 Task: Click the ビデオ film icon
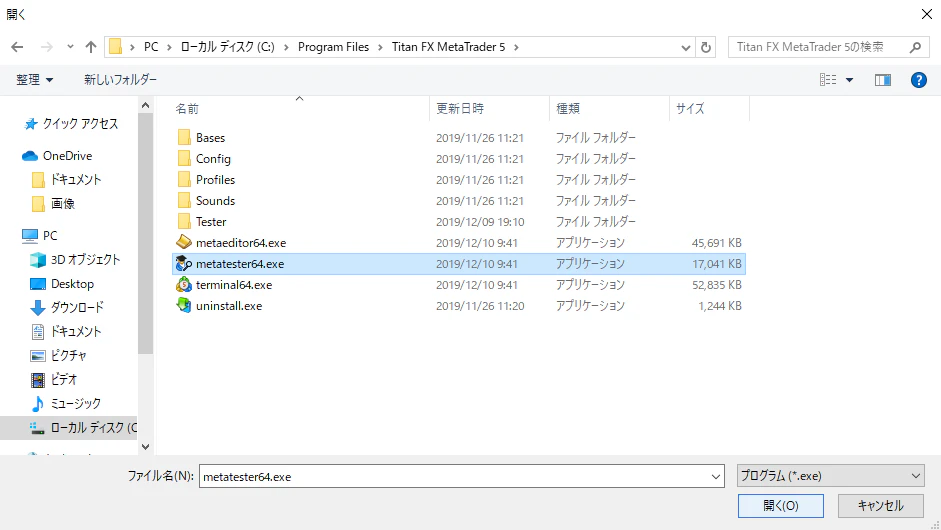pyautogui.click(x=38, y=380)
